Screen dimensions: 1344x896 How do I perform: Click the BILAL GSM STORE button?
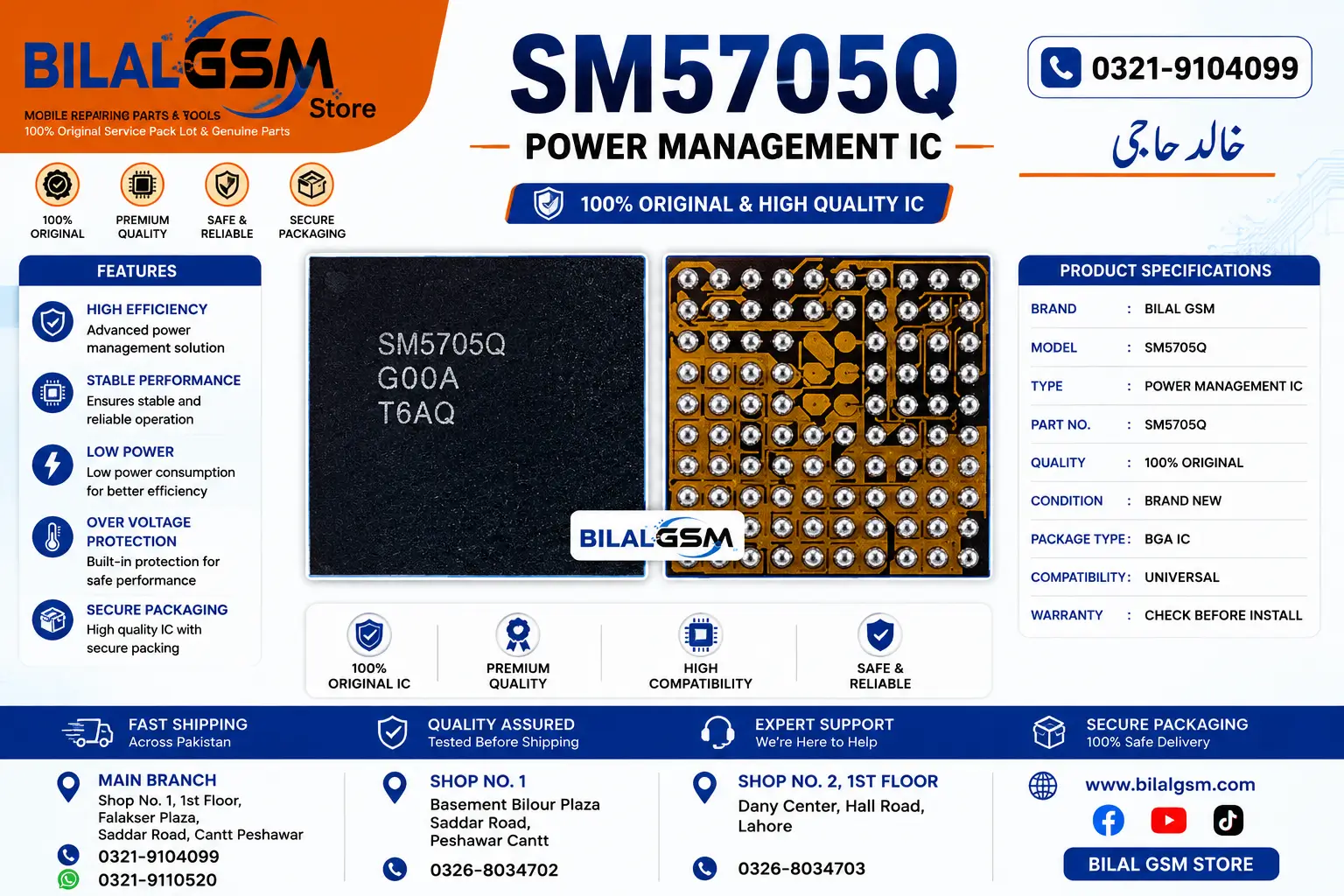pos(1171,864)
